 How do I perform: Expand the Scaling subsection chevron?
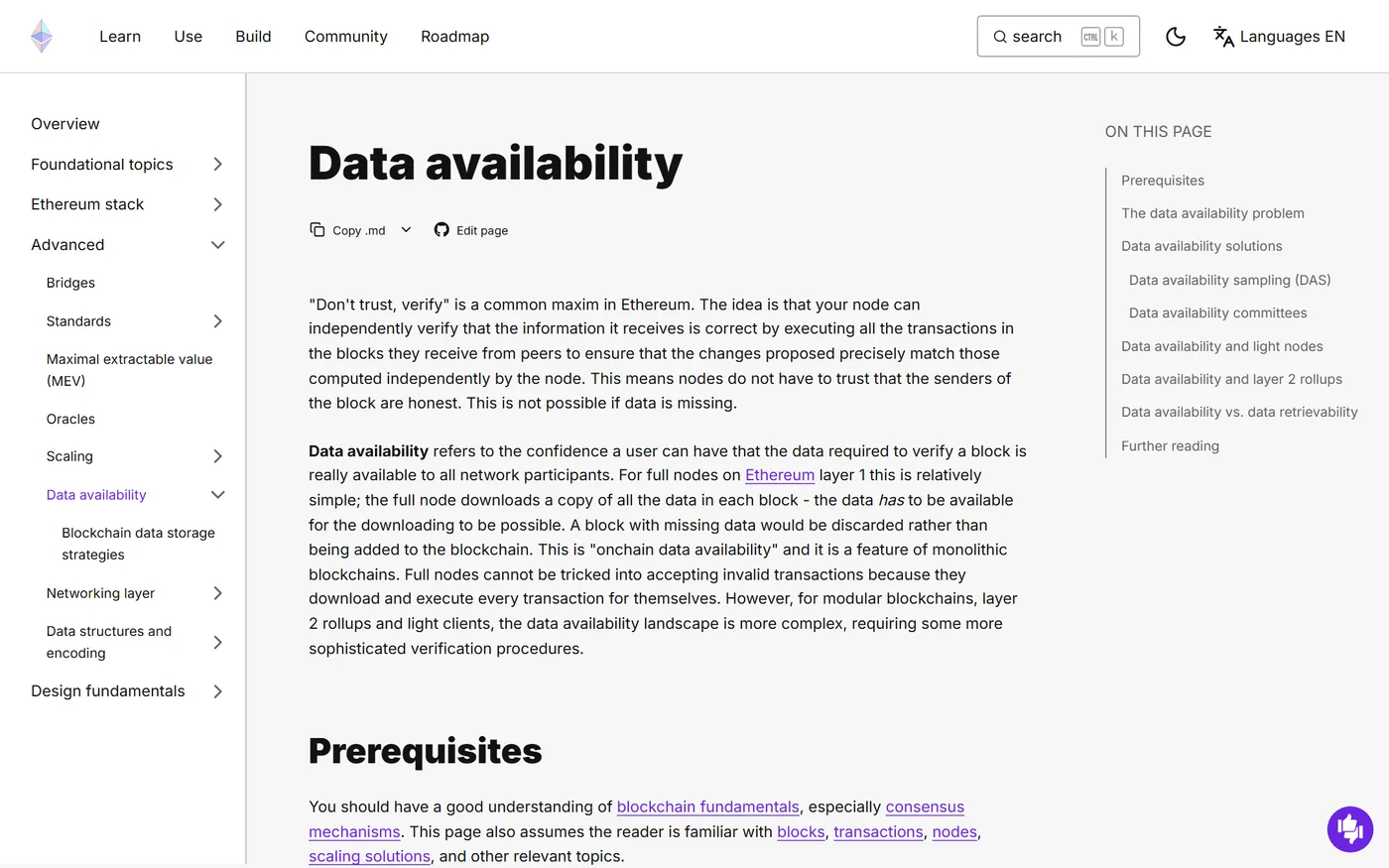[218, 456]
